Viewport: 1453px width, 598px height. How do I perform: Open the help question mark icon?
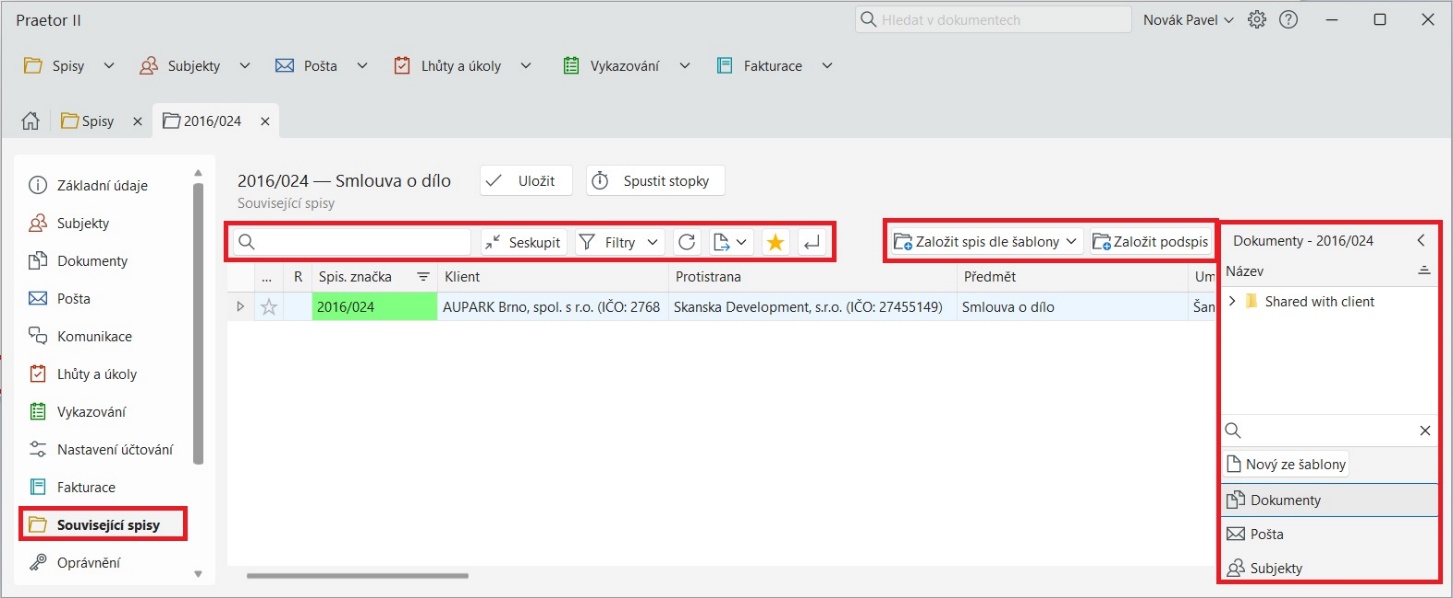[x=1288, y=20]
